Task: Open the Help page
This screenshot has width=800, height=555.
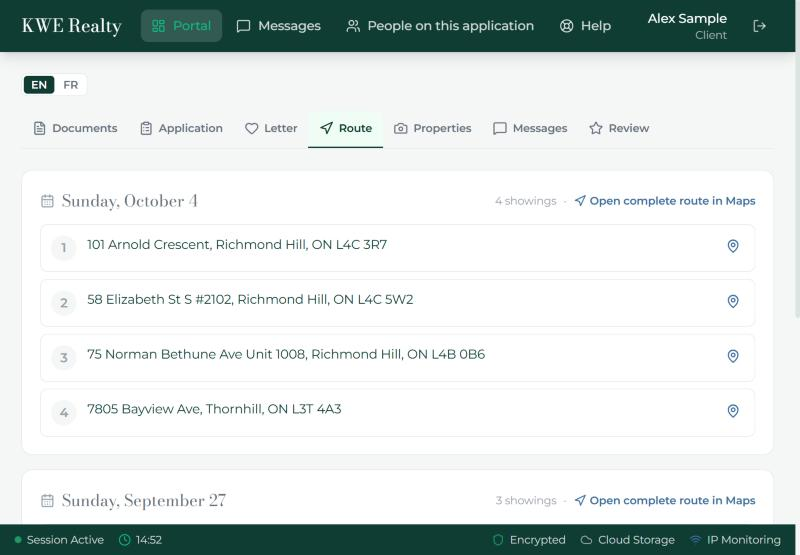Action: pyautogui.click(x=585, y=26)
